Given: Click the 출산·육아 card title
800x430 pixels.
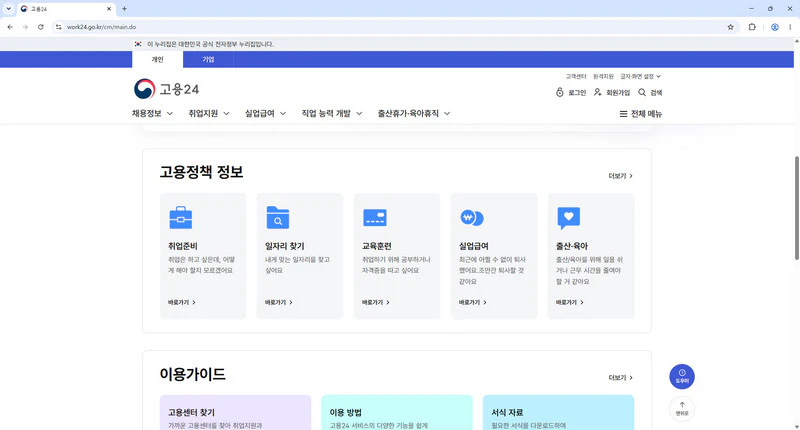Looking at the screenshot, I should 571,246.
